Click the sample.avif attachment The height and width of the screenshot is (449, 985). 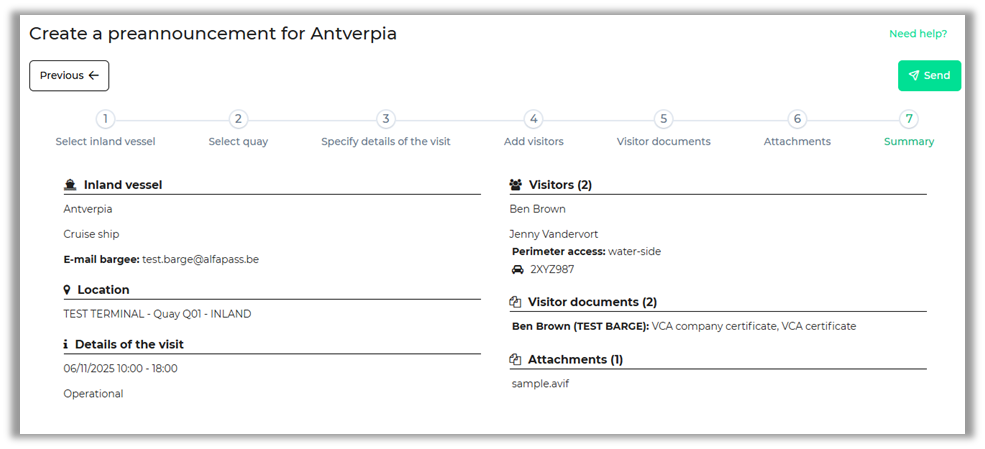(539, 383)
